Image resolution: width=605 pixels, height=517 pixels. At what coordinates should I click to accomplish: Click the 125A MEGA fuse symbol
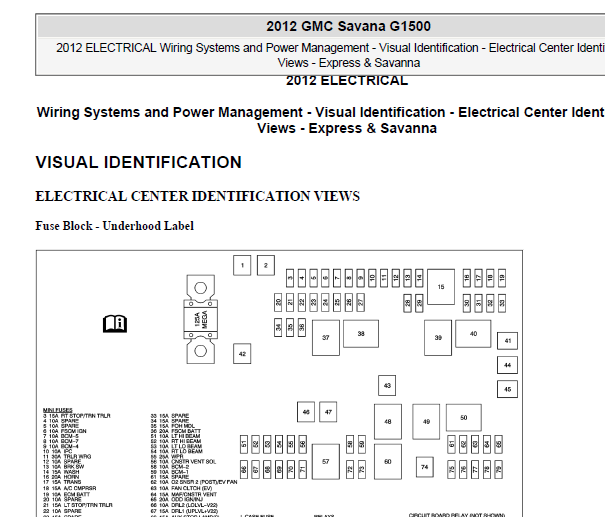click(201, 319)
